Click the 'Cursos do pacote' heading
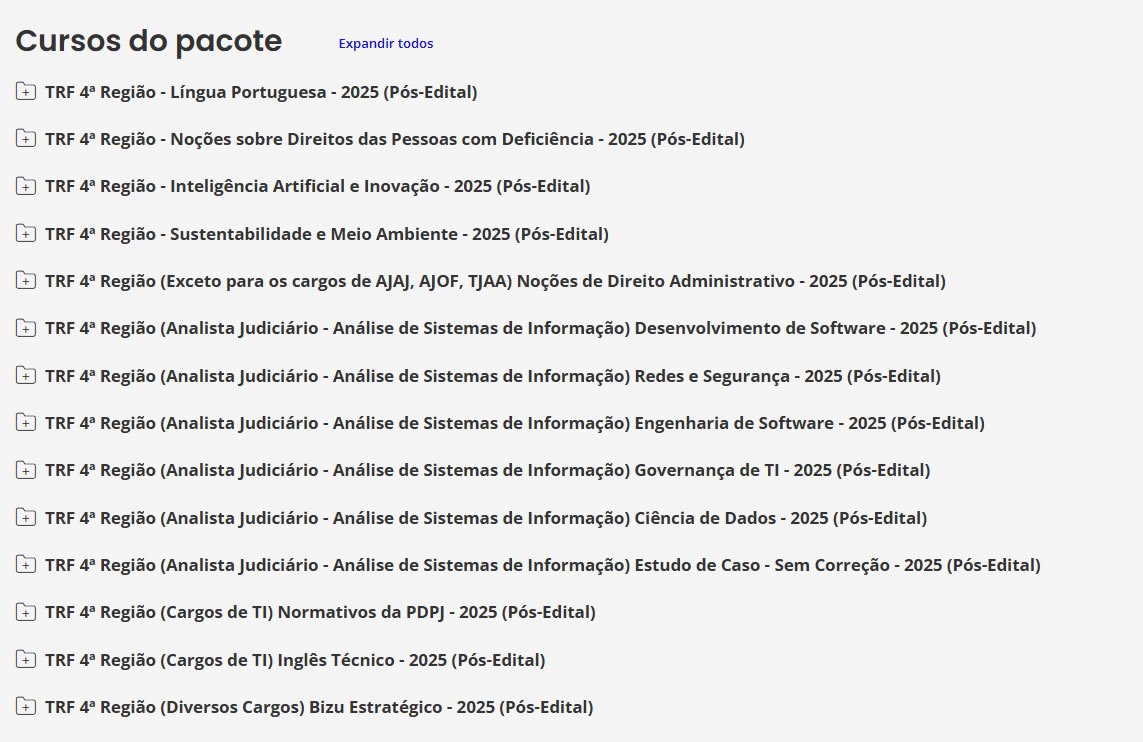Viewport: 1143px width, 742px height. point(149,41)
